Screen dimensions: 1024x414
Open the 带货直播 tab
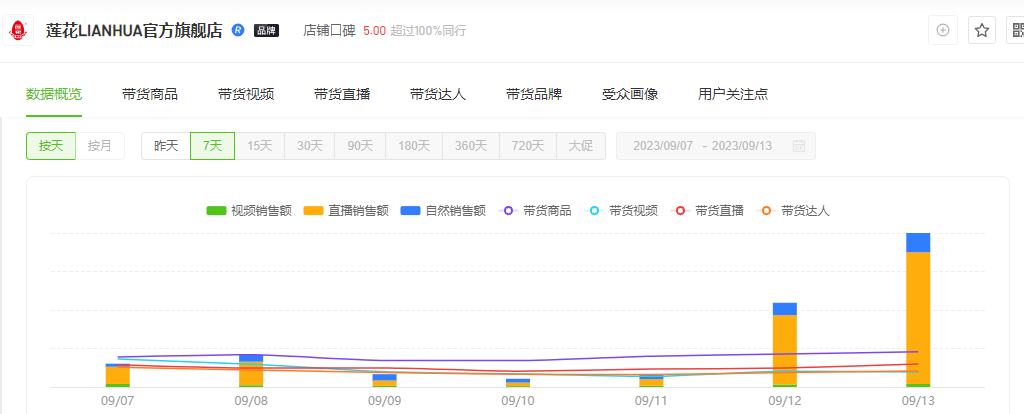click(342, 94)
